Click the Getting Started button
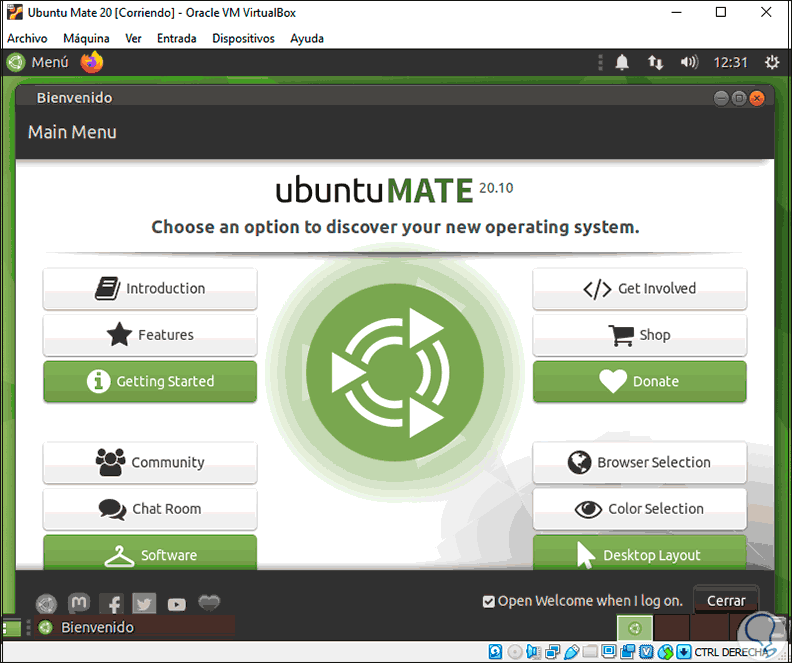Viewport: 792px width, 663px height. (150, 382)
